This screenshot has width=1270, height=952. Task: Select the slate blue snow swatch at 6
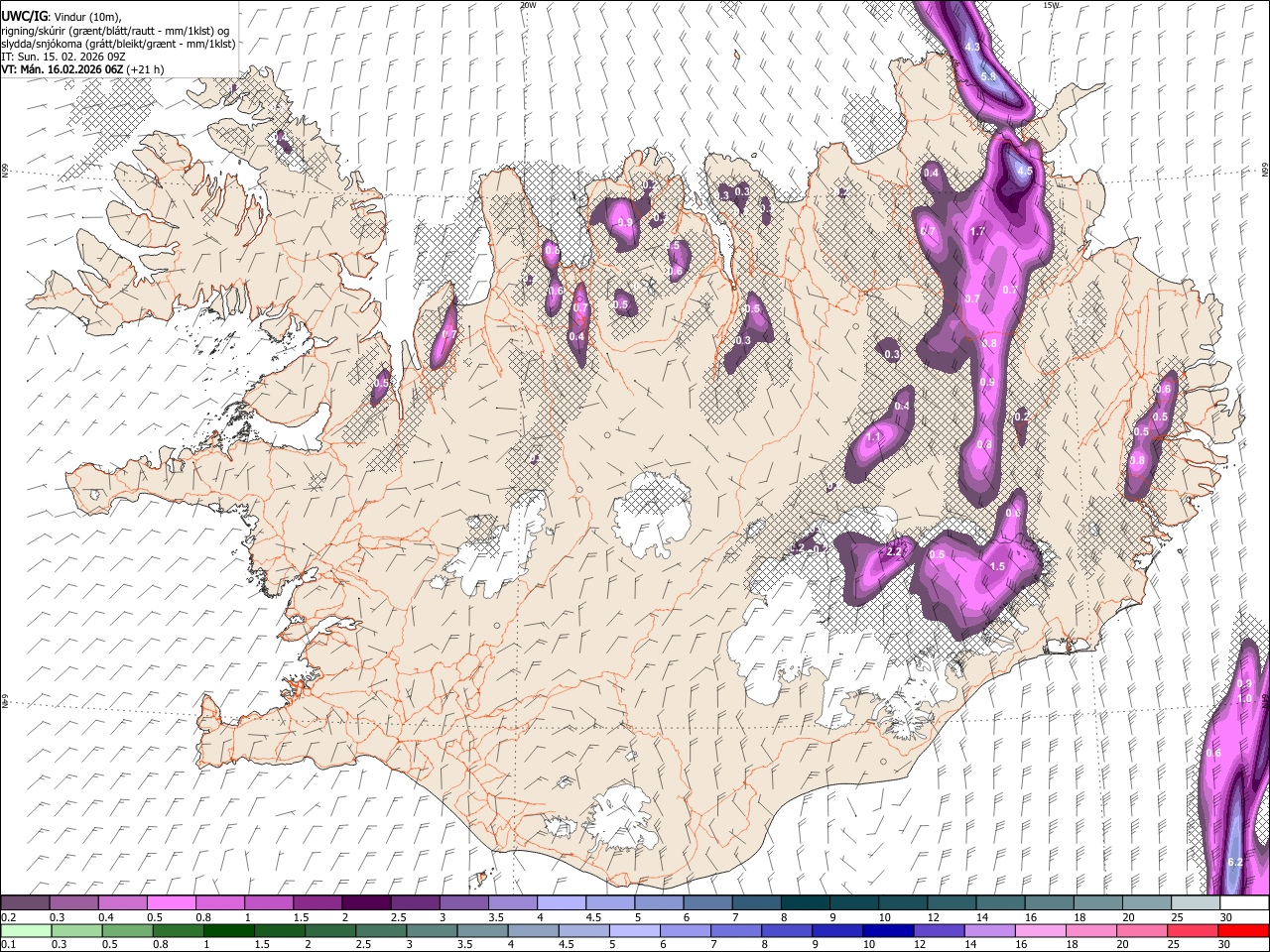[707, 903]
